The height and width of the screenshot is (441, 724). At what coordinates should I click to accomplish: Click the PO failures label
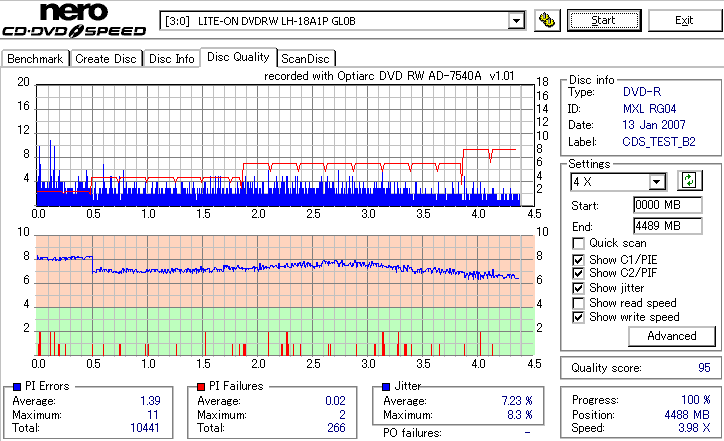[x=412, y=433]
